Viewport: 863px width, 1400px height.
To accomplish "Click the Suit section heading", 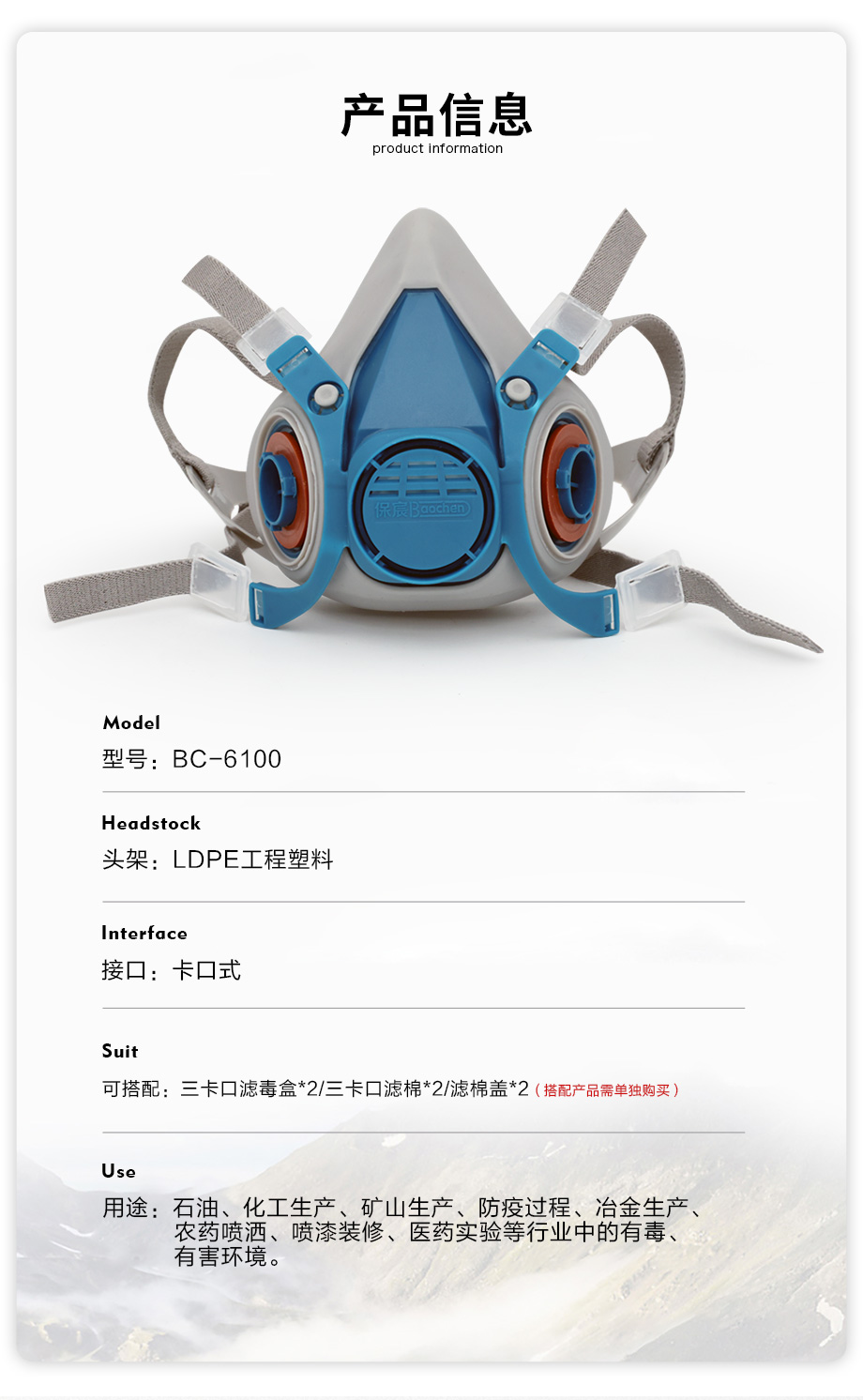I will point(120,1051).
